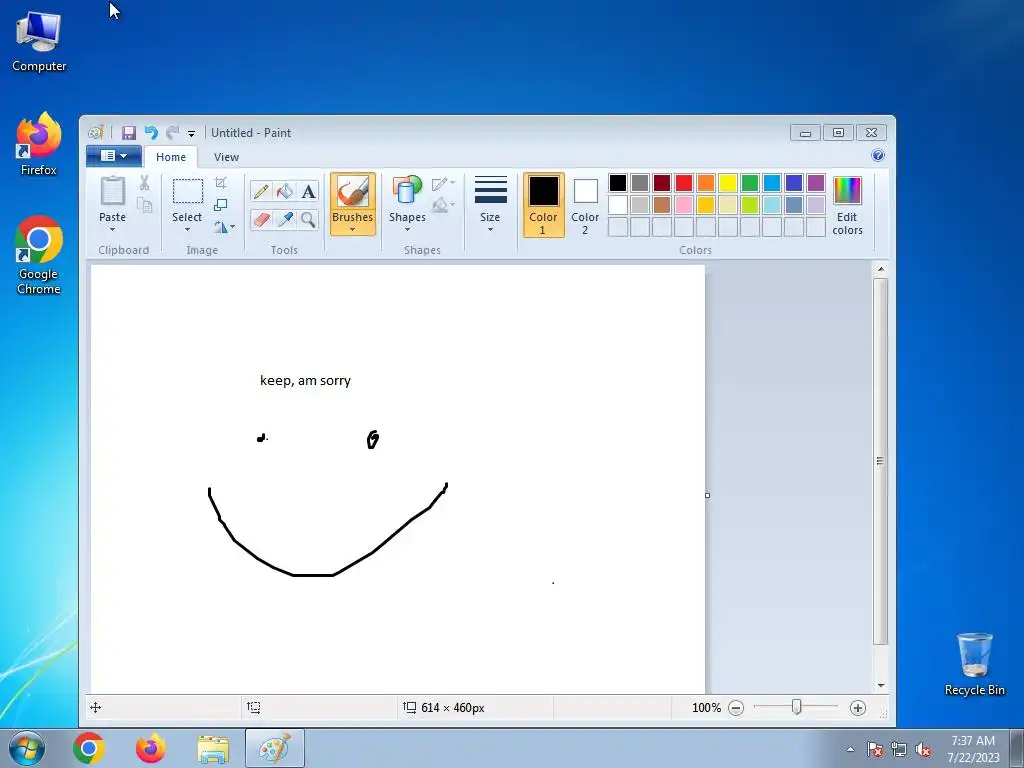1024x768 pixels.
Task: Open the Paint file menu button
Action: pos(114,155)
